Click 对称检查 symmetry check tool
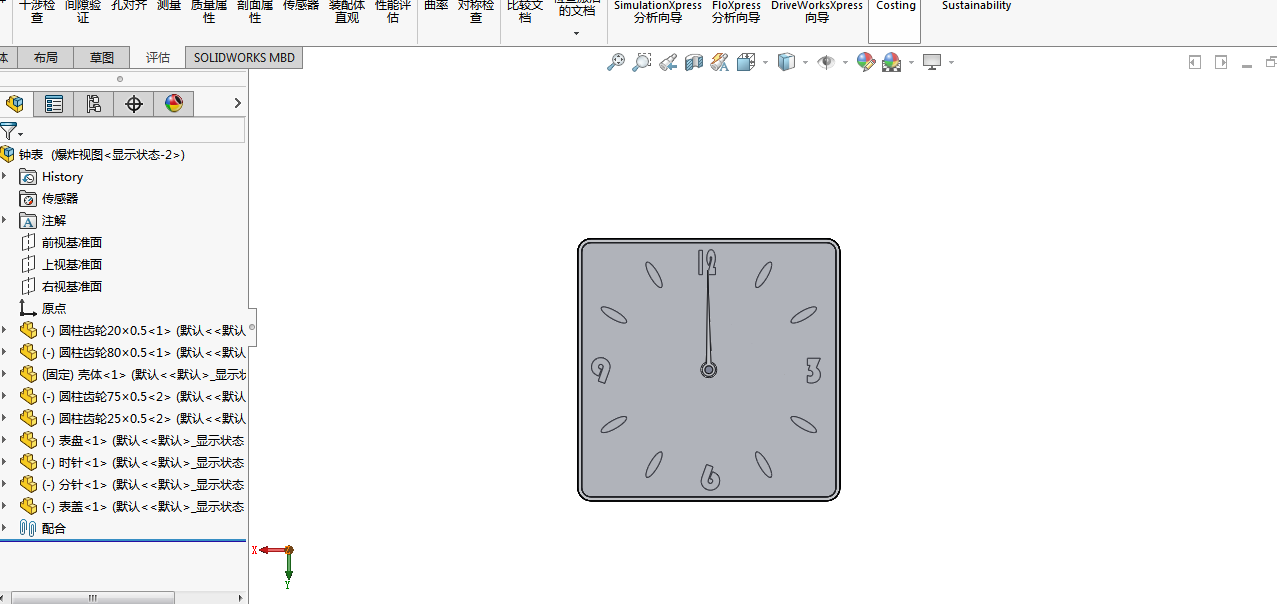The width and height of the screenshot is (1277, 604). pos(476,11)
